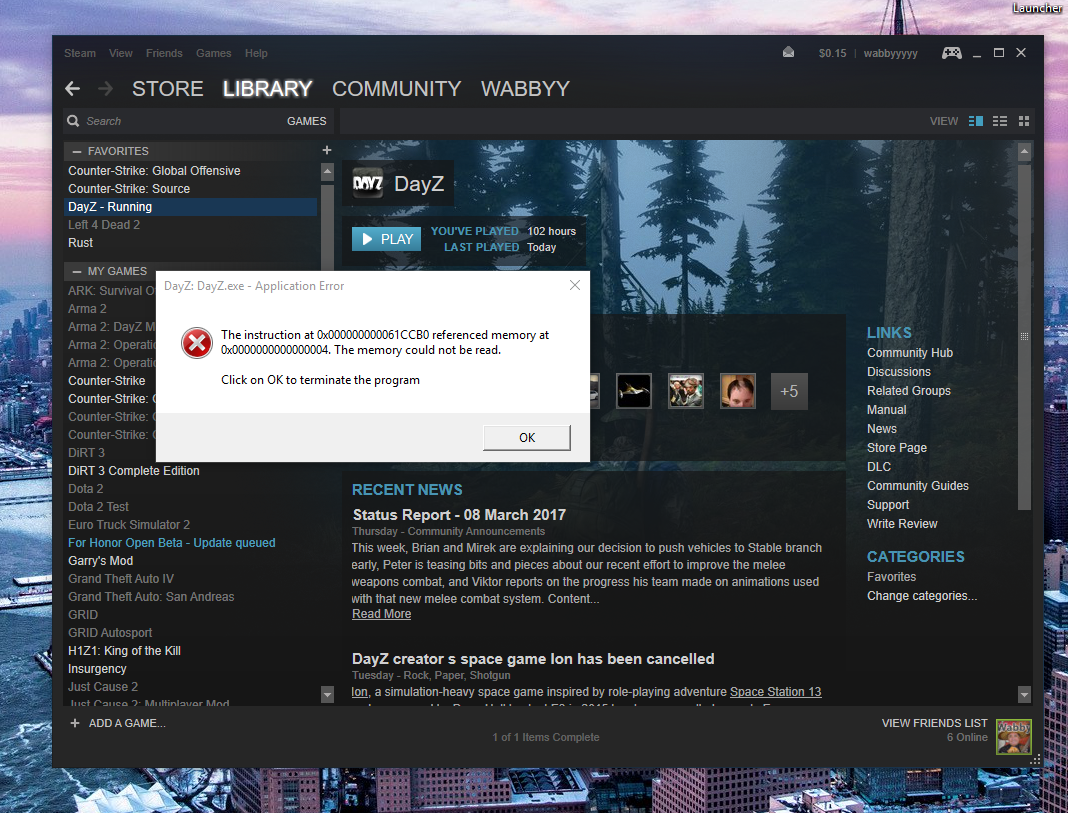1068x813 pixels.
Task: Open the GAMES filter dropdown
Action: click(307, 121)
